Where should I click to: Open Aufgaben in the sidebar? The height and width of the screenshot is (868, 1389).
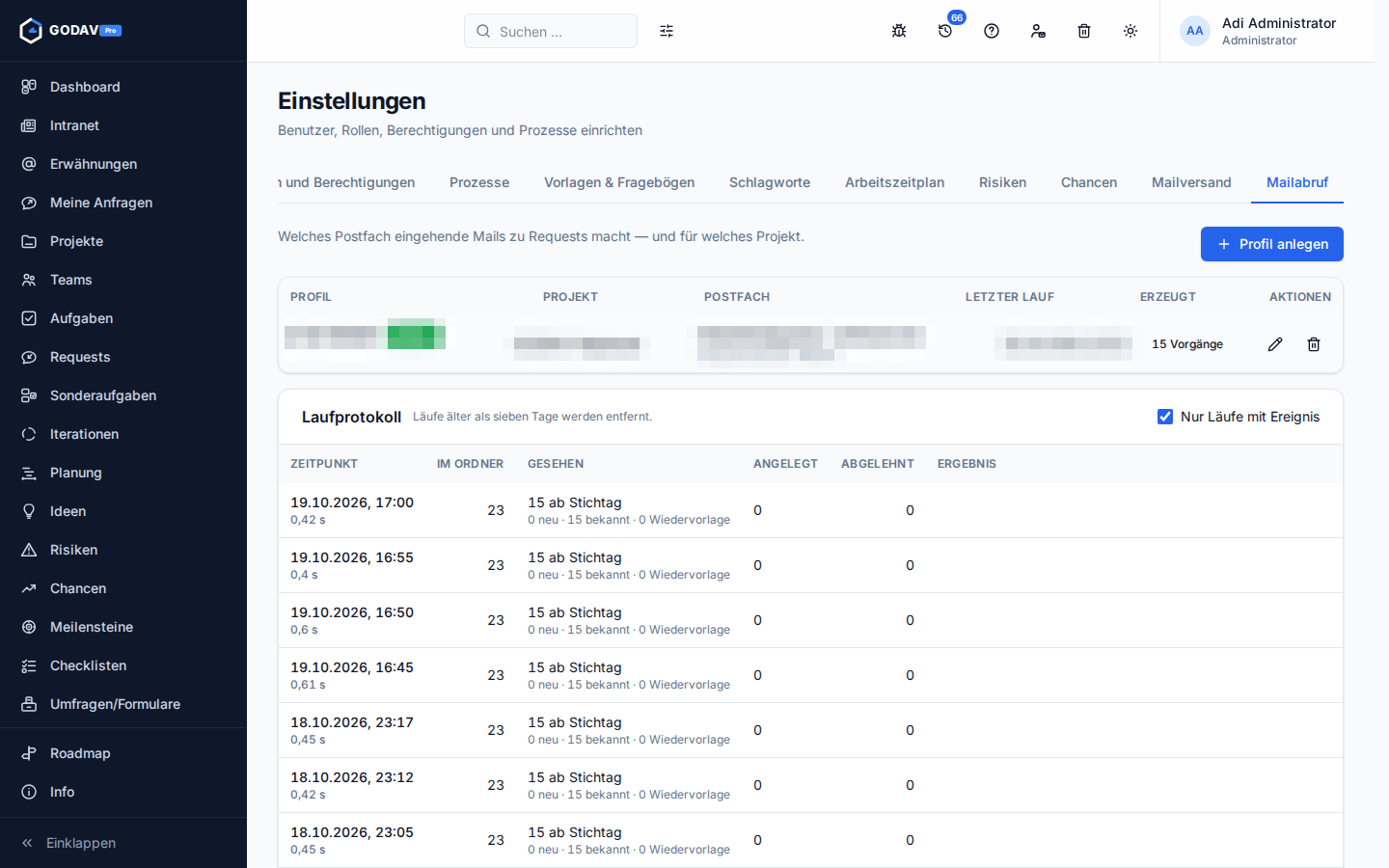(x=123, y=318)
